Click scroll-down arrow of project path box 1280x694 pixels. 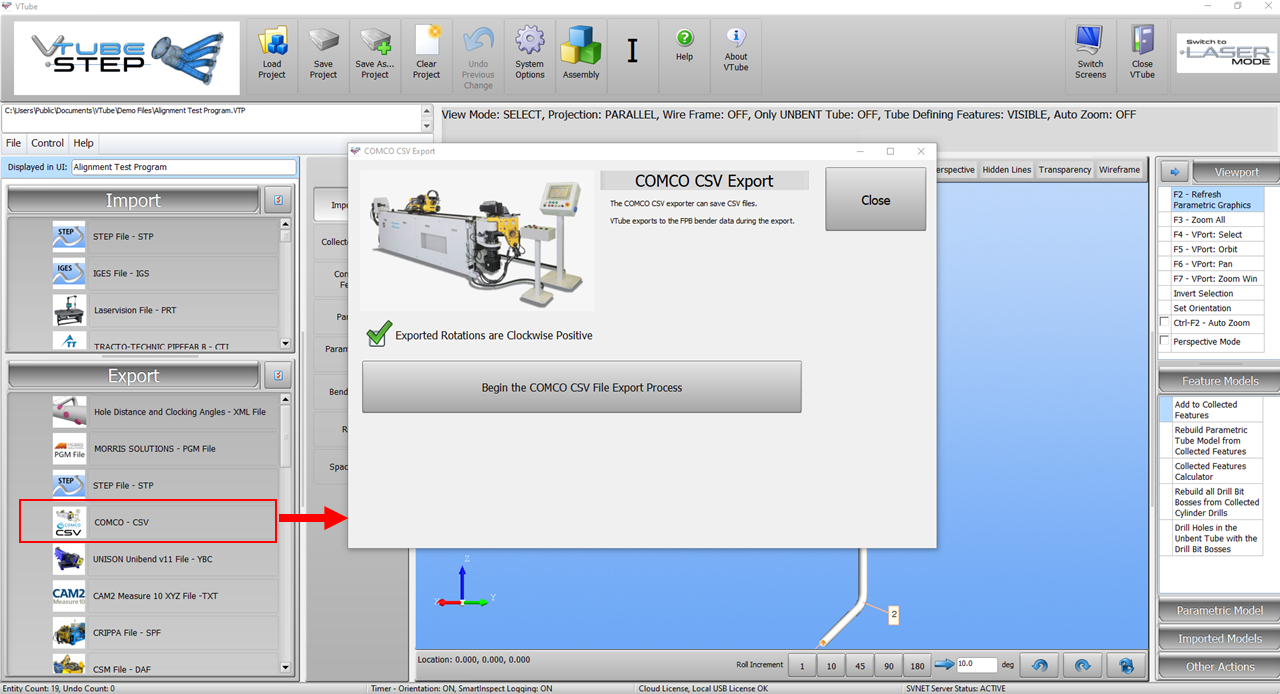tap(427, 125)
